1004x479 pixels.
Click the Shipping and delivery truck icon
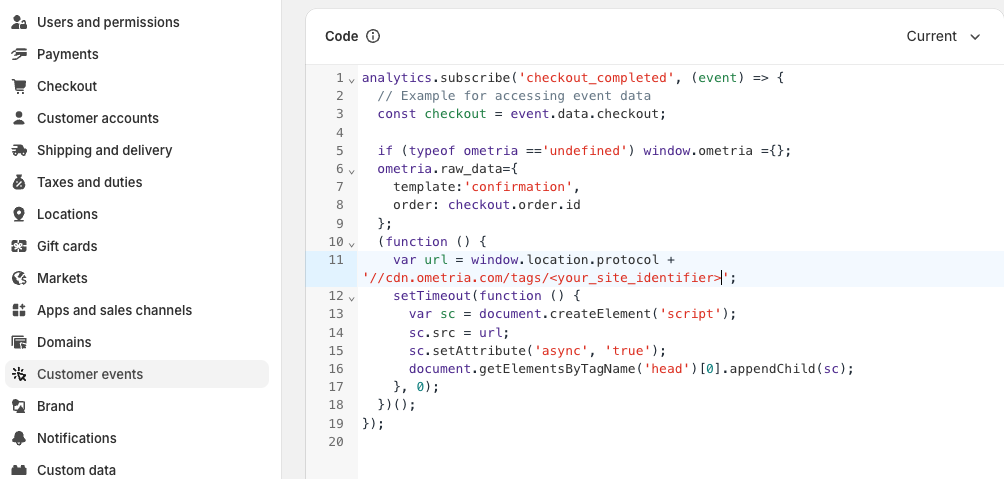click(18, 150)
